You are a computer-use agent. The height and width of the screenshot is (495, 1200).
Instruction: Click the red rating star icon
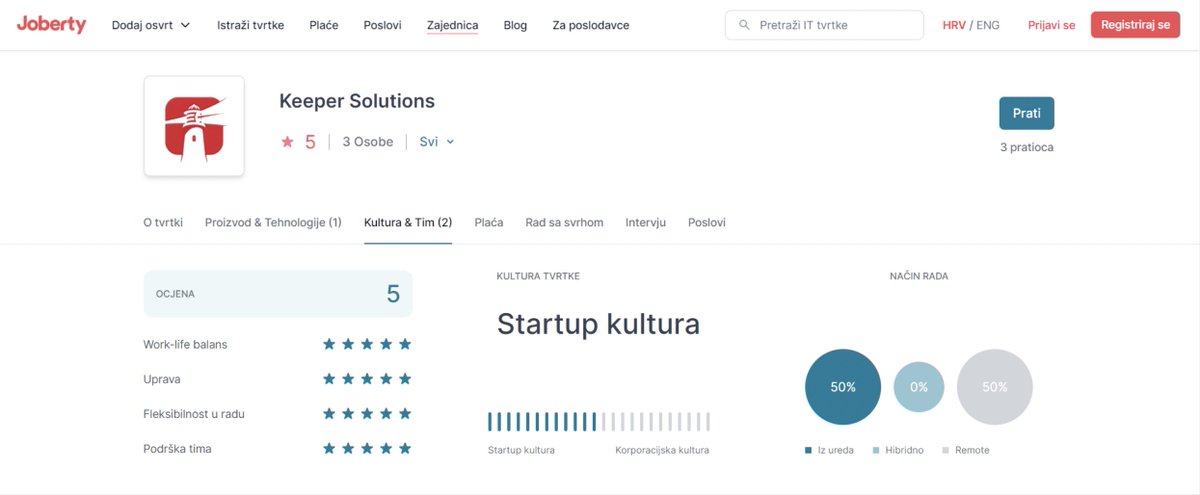pos(287,142)
